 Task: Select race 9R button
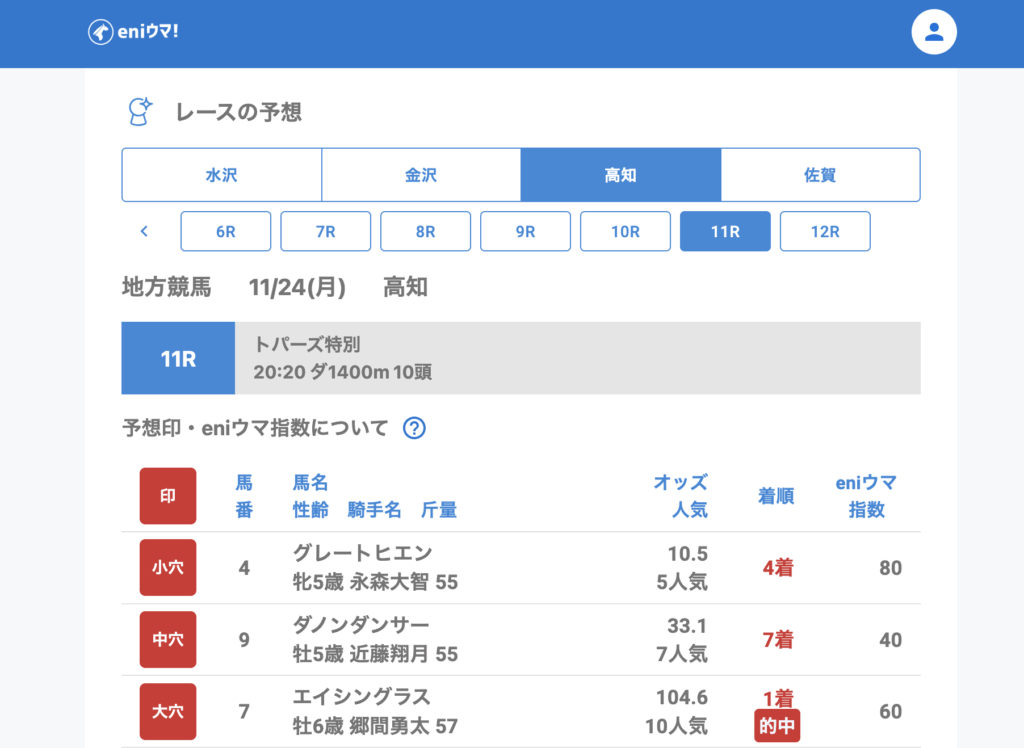[x=526, y=231]
